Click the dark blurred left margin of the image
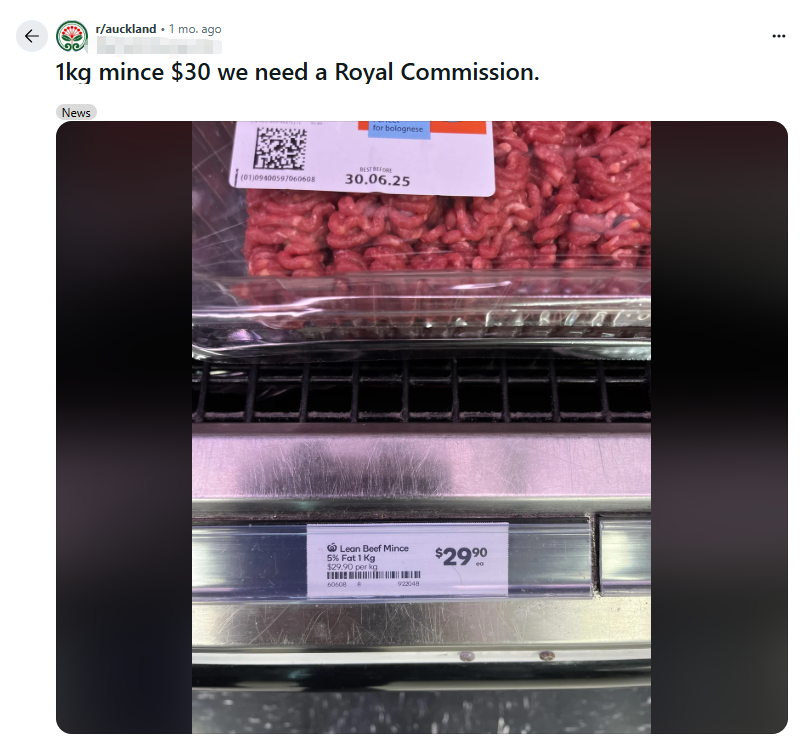Viewport: 809px width, 741px height. [124, 427]
